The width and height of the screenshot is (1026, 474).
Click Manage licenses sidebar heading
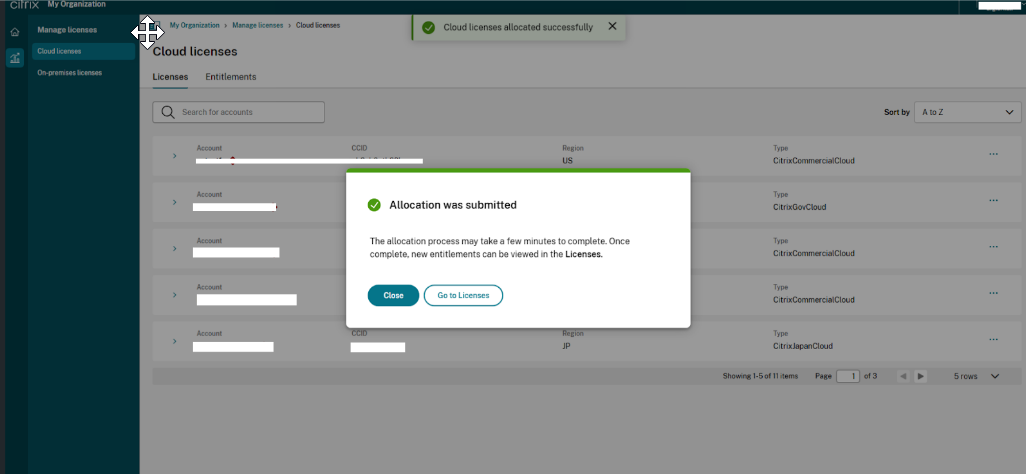(67, 29)
